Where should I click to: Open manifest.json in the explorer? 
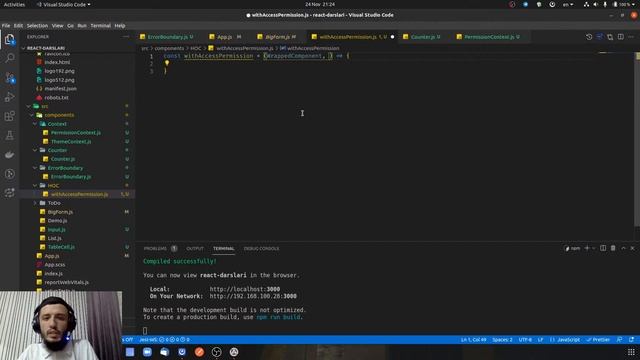point(60,89)
